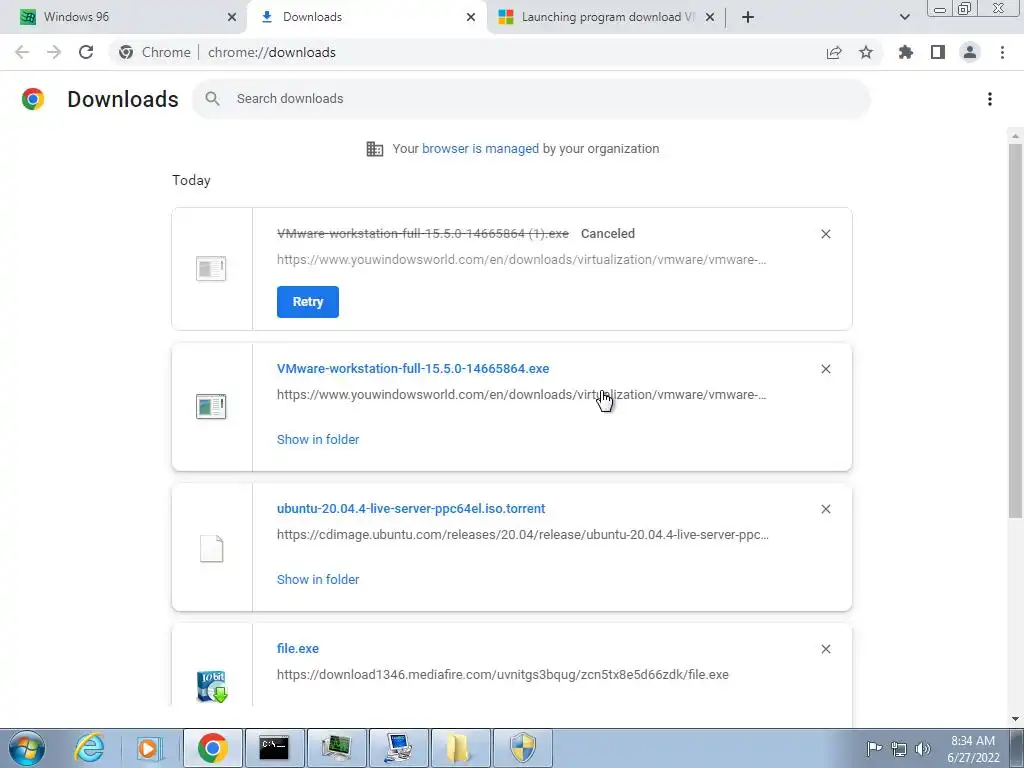Go forward with the forward arrow
The width and height of the screenshot is (1024, 768).
tap(54, 52)
